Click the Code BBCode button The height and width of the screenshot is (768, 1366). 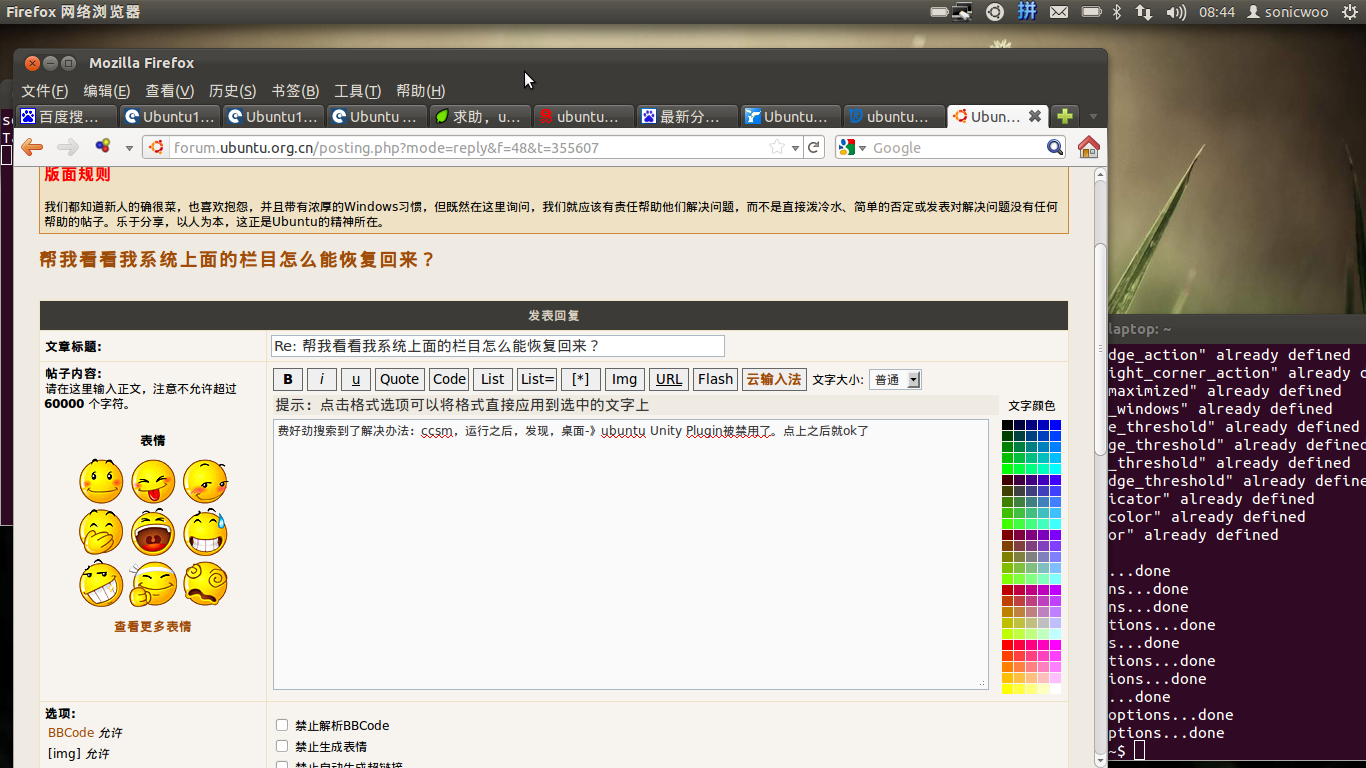[449, 379]
